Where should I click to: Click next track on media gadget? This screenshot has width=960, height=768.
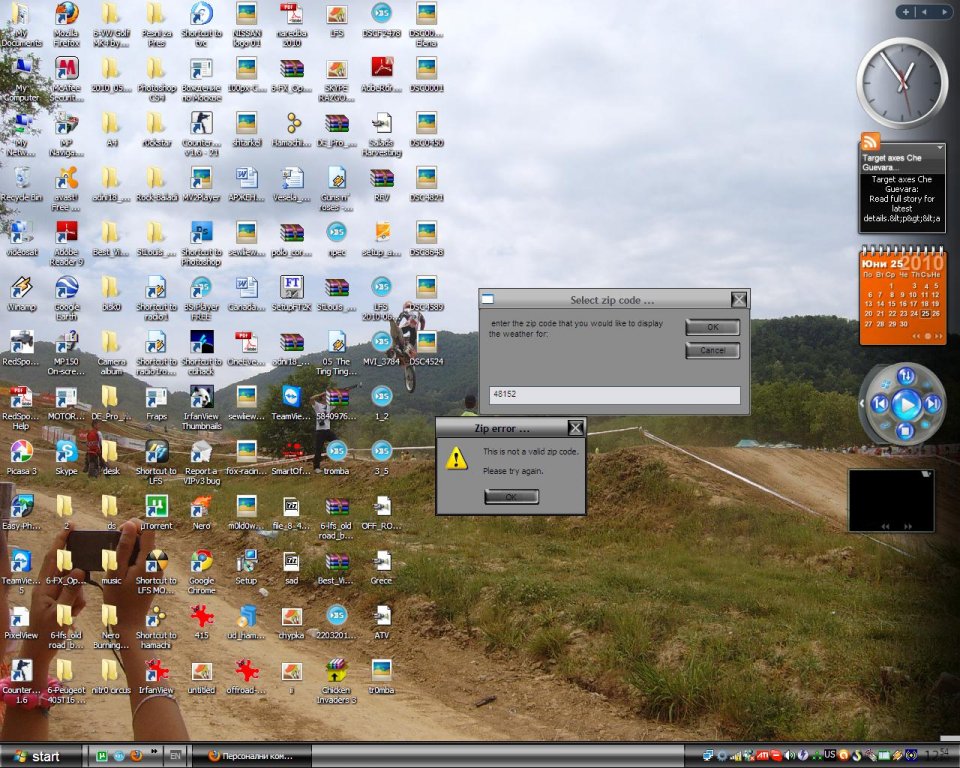(x=932, y=404)
